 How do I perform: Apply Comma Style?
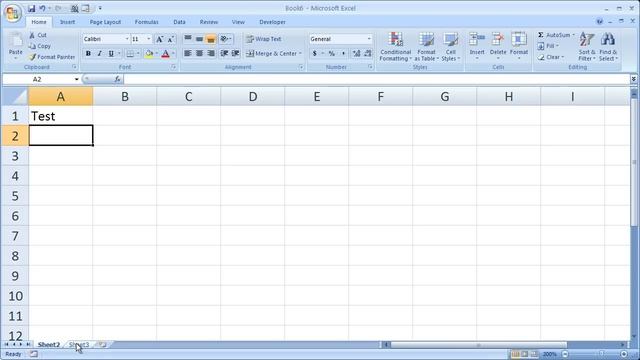(343, 53)
